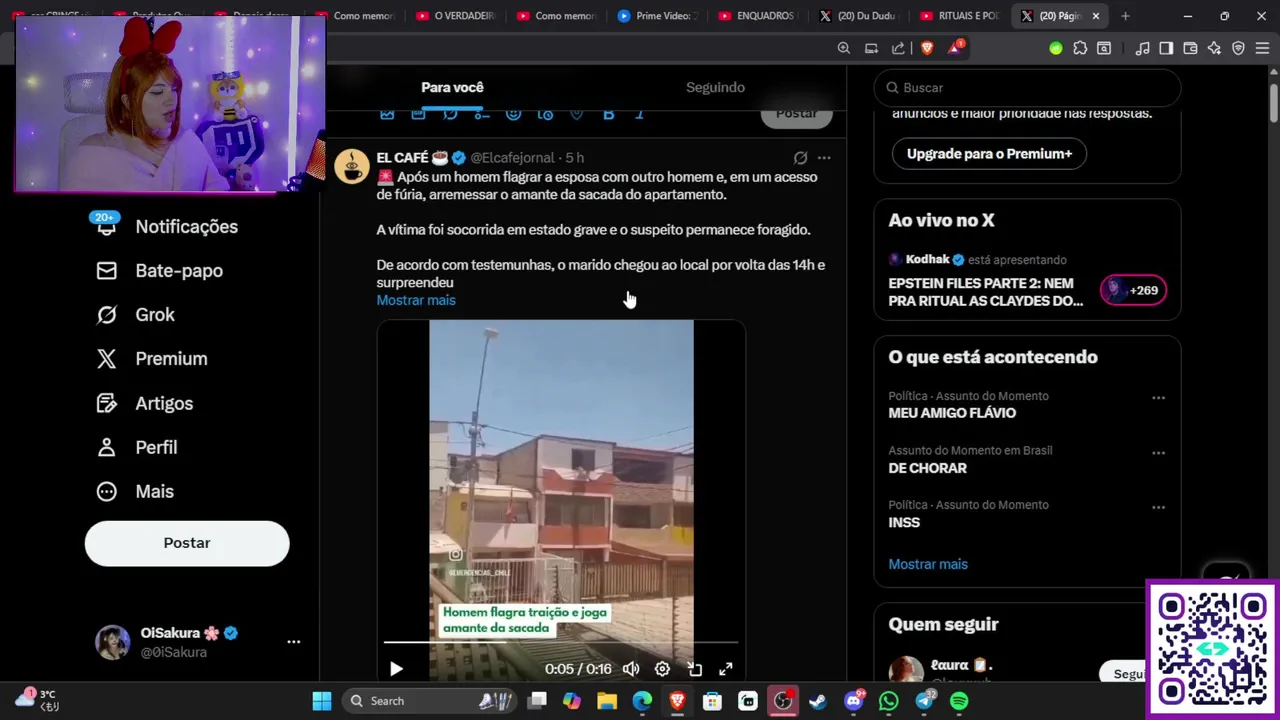The height and width of the screenshot is (720, 1280).
Task: Open options for INSS trend
Action: 1158,507
